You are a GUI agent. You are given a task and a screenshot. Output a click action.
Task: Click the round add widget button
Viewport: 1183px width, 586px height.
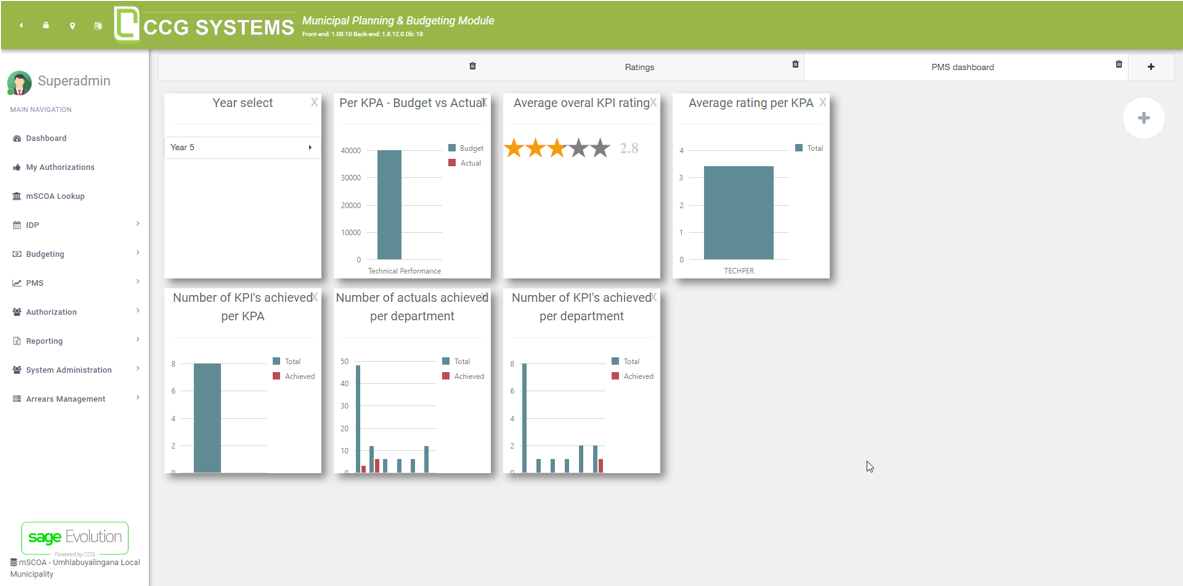pos(1143,118)
